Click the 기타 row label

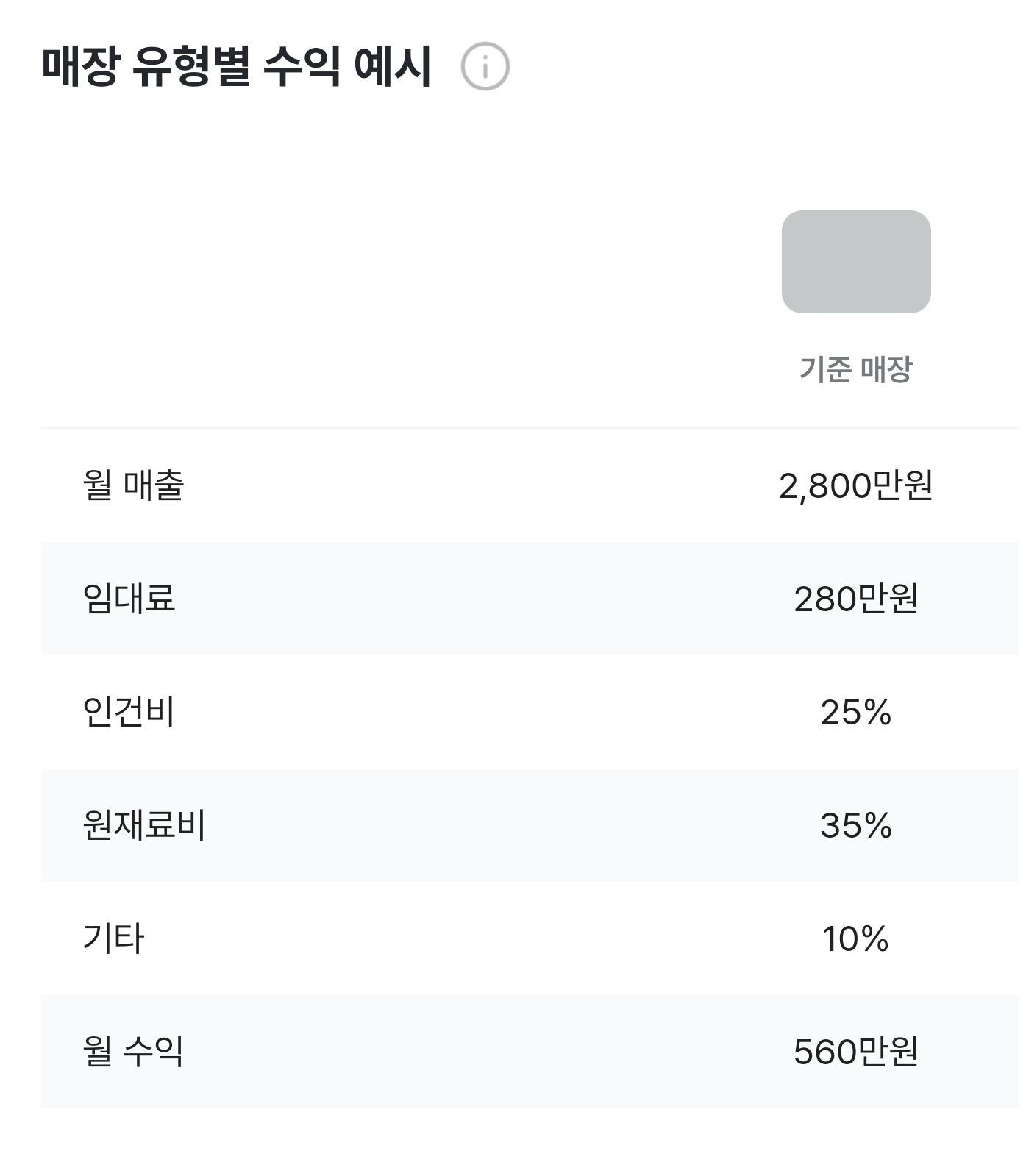tap(113, 938)
